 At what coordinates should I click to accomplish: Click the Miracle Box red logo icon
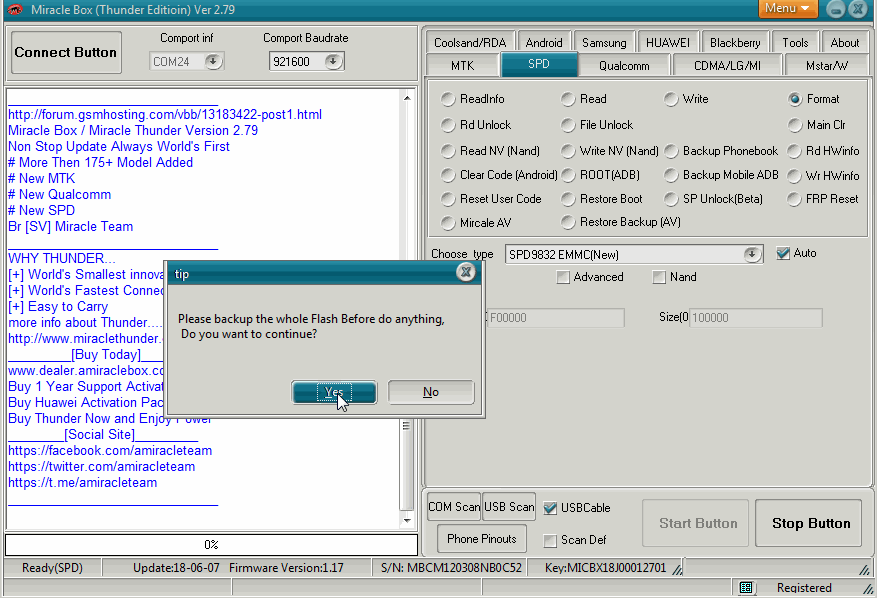click(15, 10)
